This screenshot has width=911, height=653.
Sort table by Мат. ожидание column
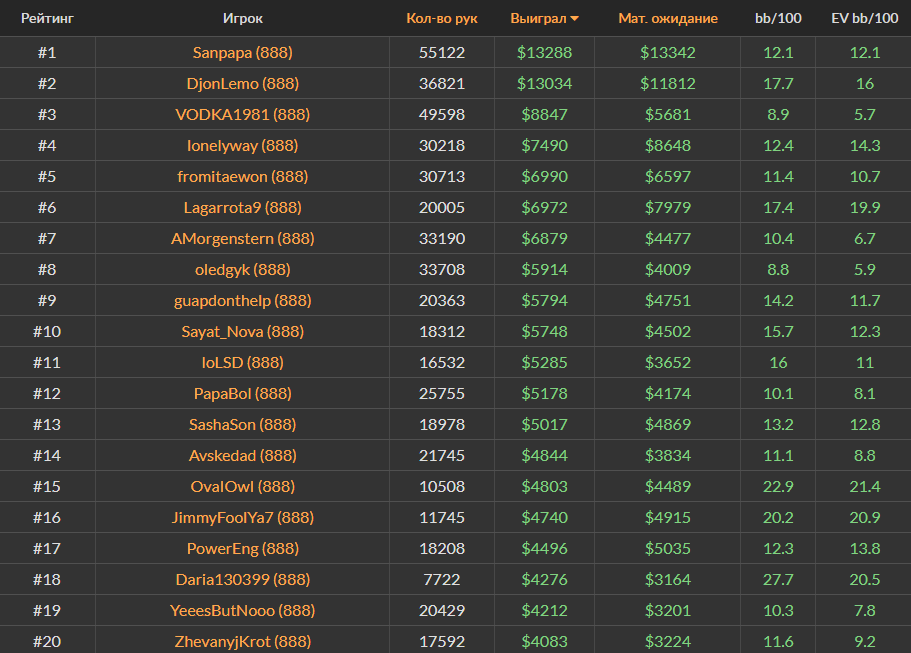click(x=667, y=18)
